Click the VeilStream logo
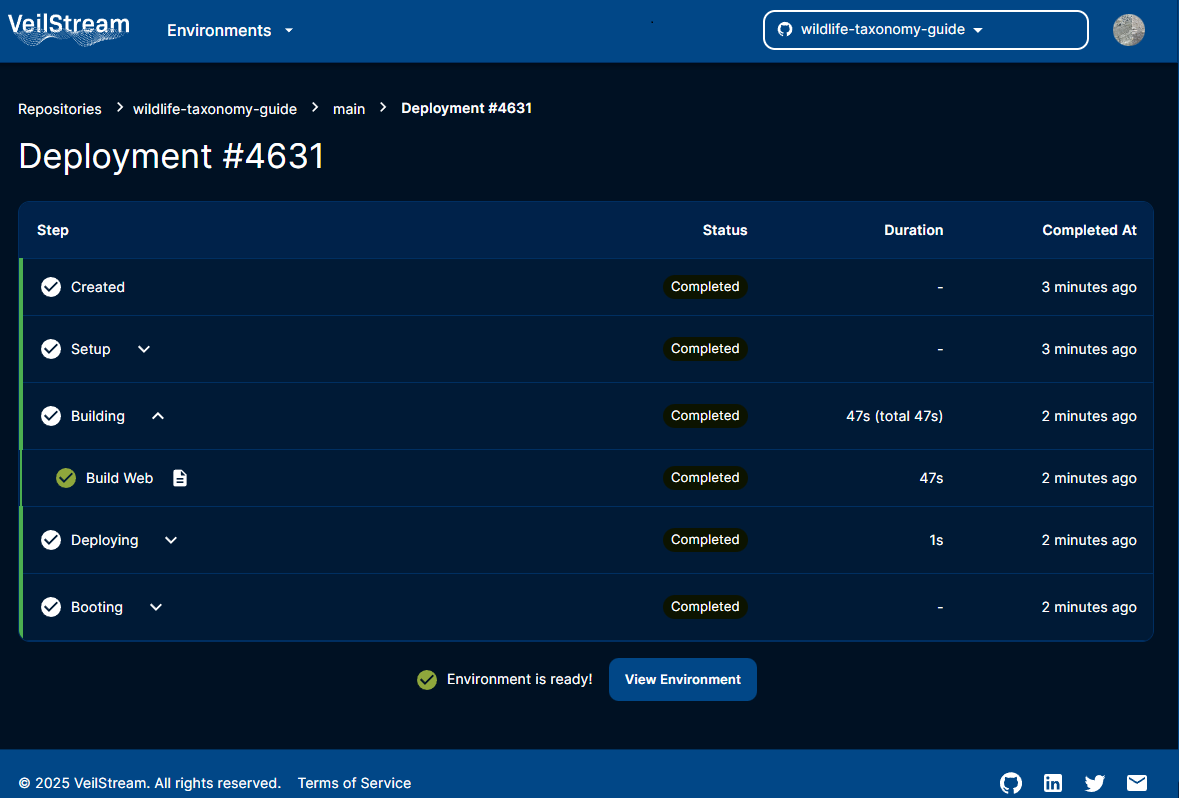The width and height of the screenshot is (1179, 798). (x=67, y=29)
